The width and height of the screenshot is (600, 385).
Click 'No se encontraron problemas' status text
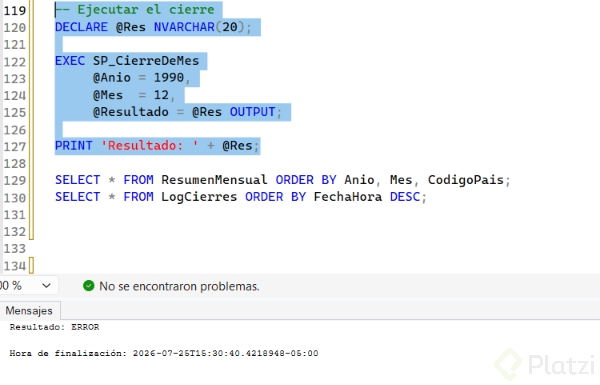pyautogui.click(x=179, y=286)
